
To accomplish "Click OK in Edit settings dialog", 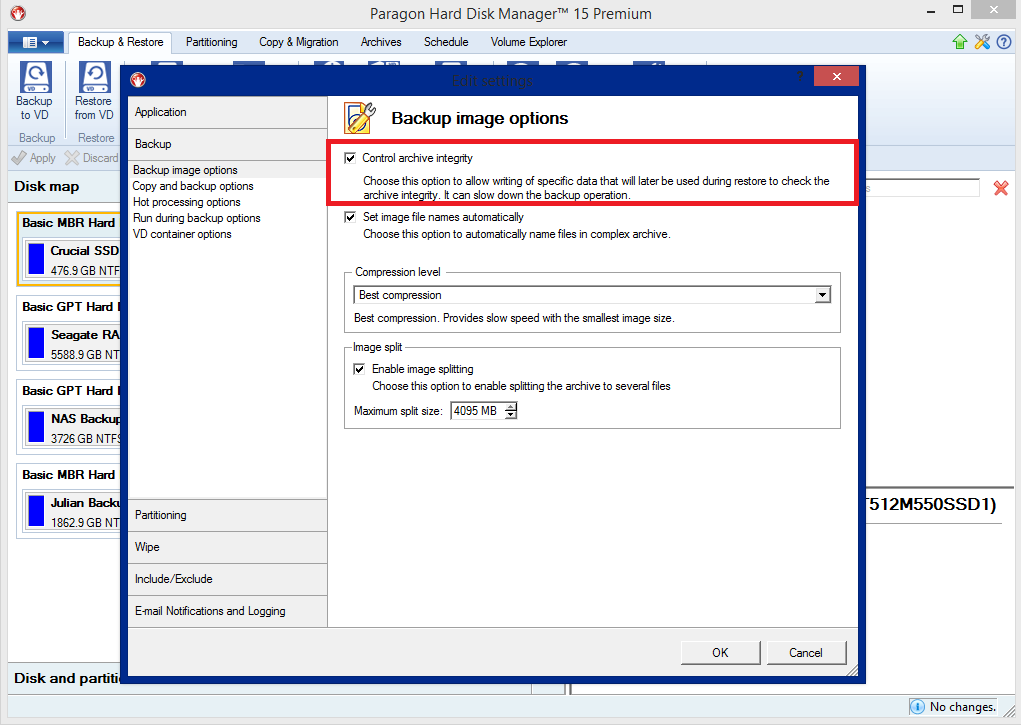I will click(x=720, y=653).
